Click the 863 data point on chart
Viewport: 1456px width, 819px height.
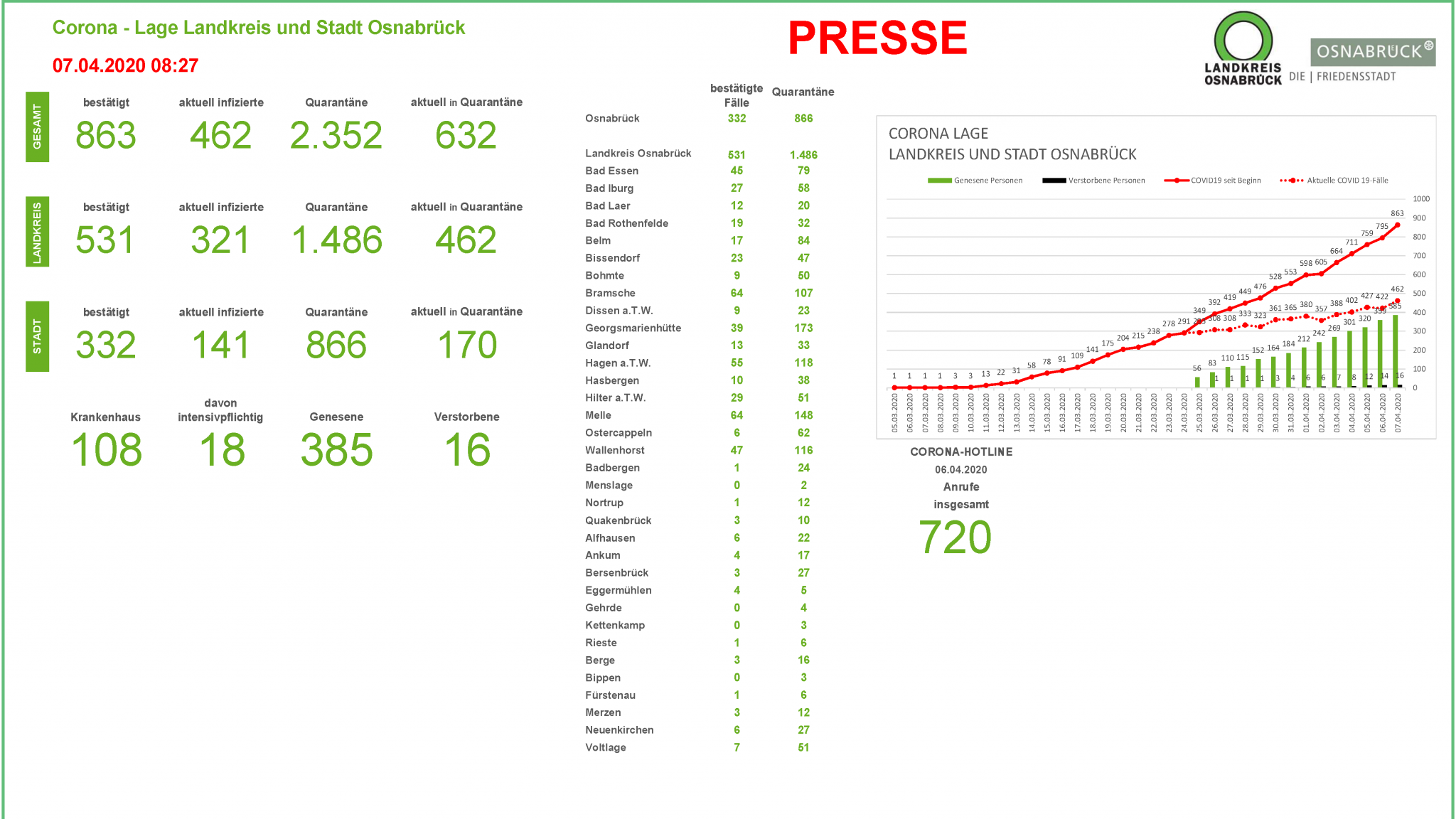pyautogui.click(x=1397, y=225)
